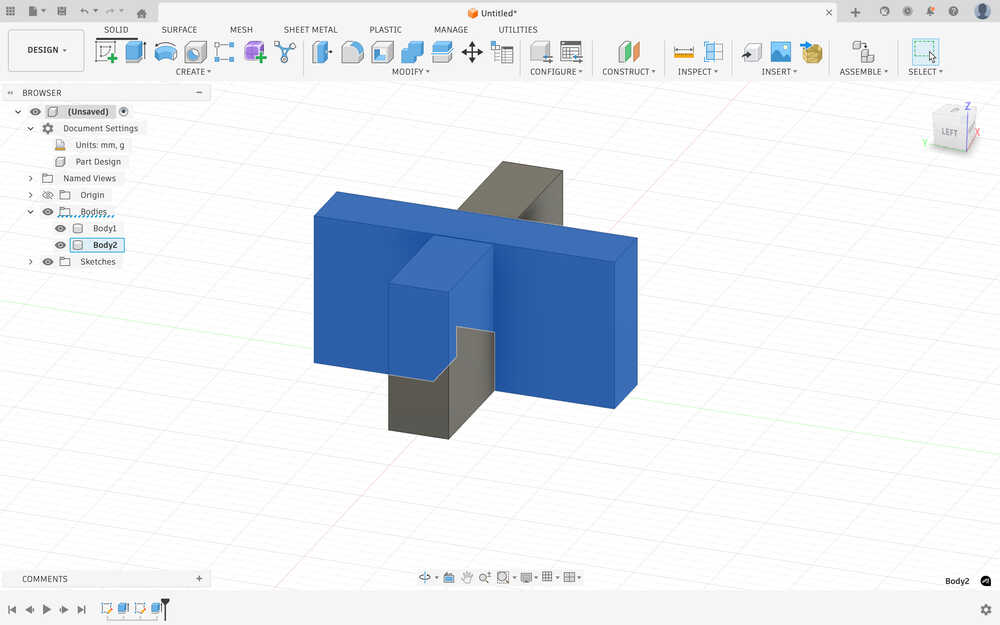Viewport: 1000px width, 625px height.
Task: Toggle visibility of the Bodies folder
Action: pyautogui.click(x=48, y=212)
